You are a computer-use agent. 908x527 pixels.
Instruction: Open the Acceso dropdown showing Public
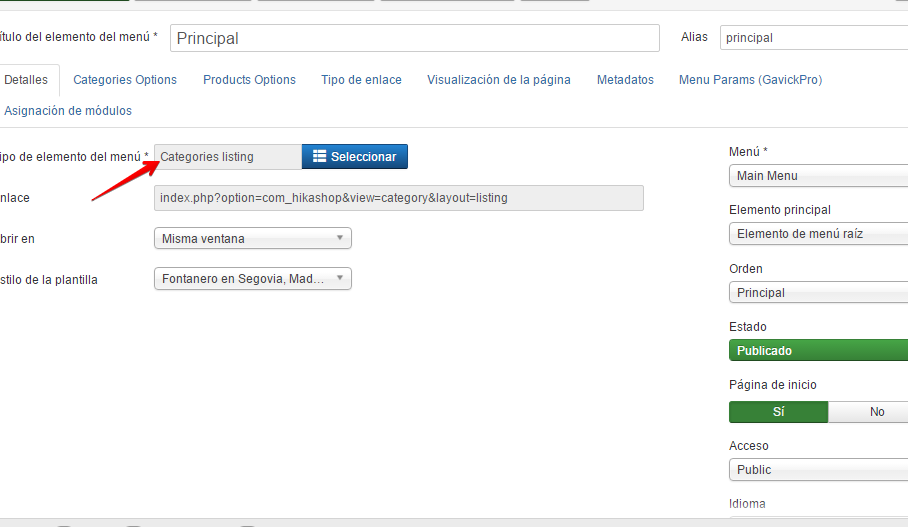point(818,470)
